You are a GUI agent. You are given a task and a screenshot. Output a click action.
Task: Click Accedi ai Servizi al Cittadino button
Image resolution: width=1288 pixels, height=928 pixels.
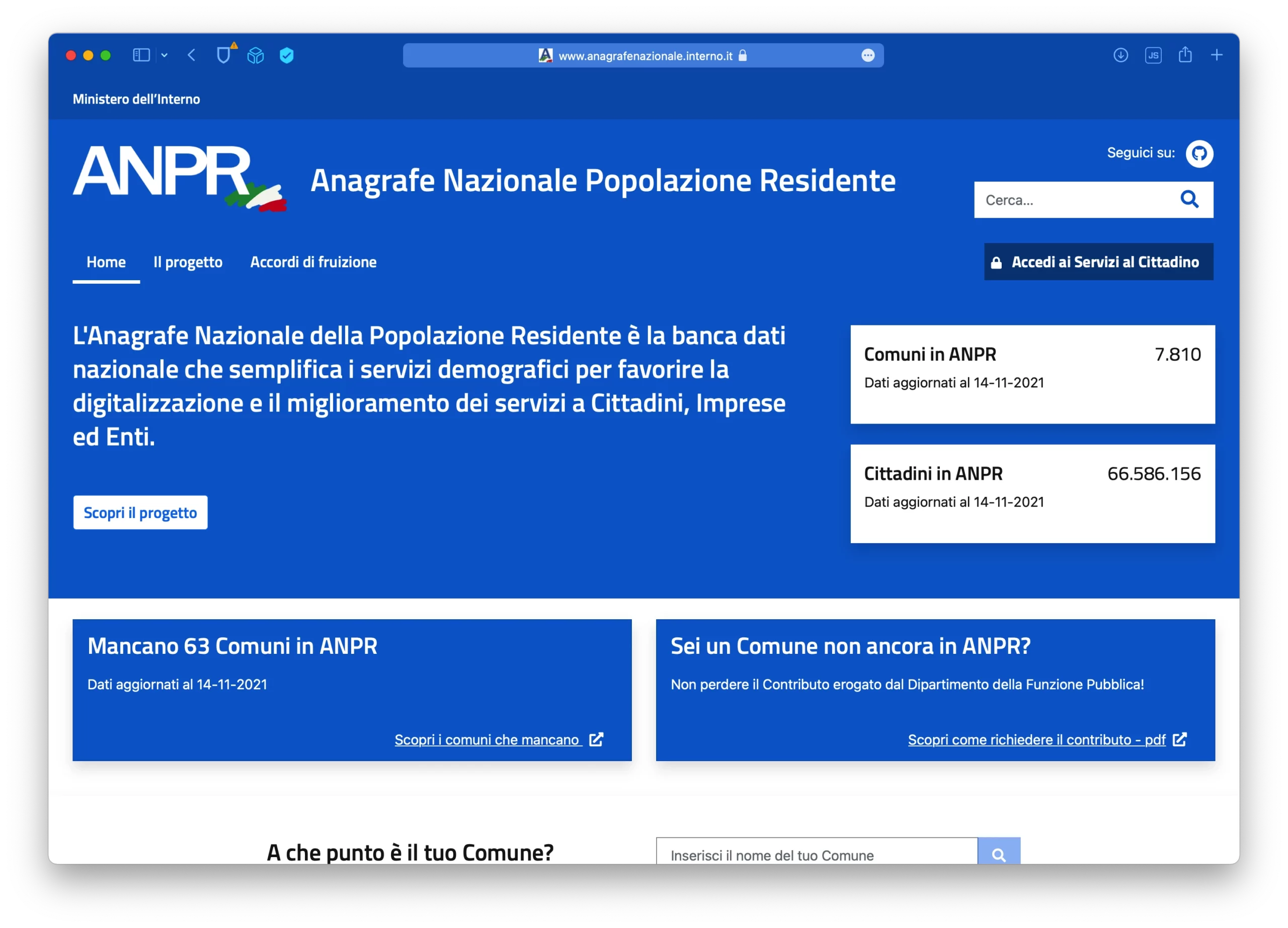1098,262
